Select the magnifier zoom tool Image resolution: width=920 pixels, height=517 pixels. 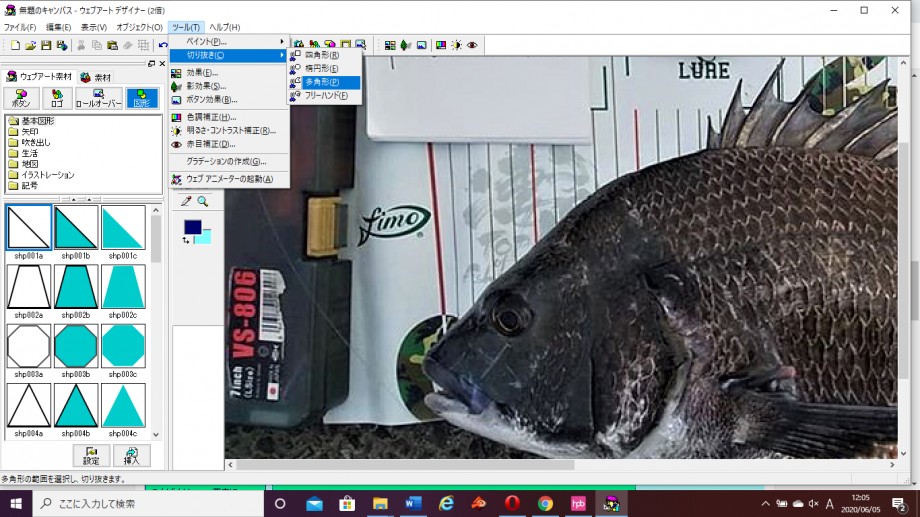(202, 201)
